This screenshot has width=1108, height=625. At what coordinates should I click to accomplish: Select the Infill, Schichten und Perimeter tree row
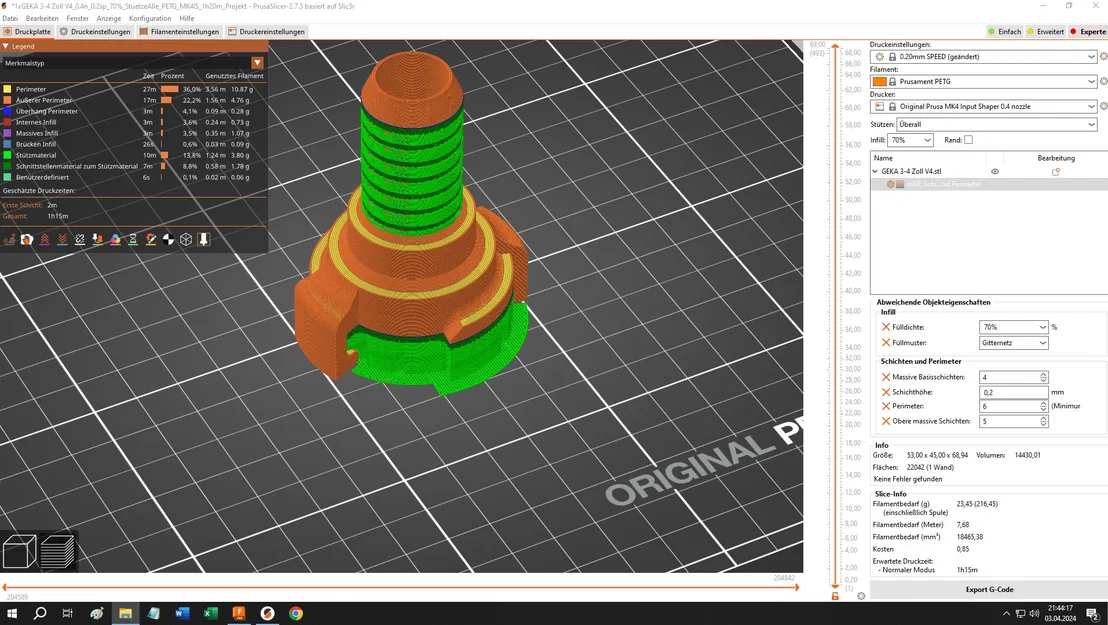pos(989,185)
